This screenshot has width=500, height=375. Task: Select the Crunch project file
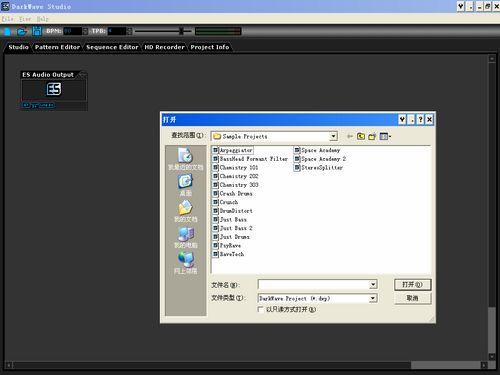tap(226, 202)
